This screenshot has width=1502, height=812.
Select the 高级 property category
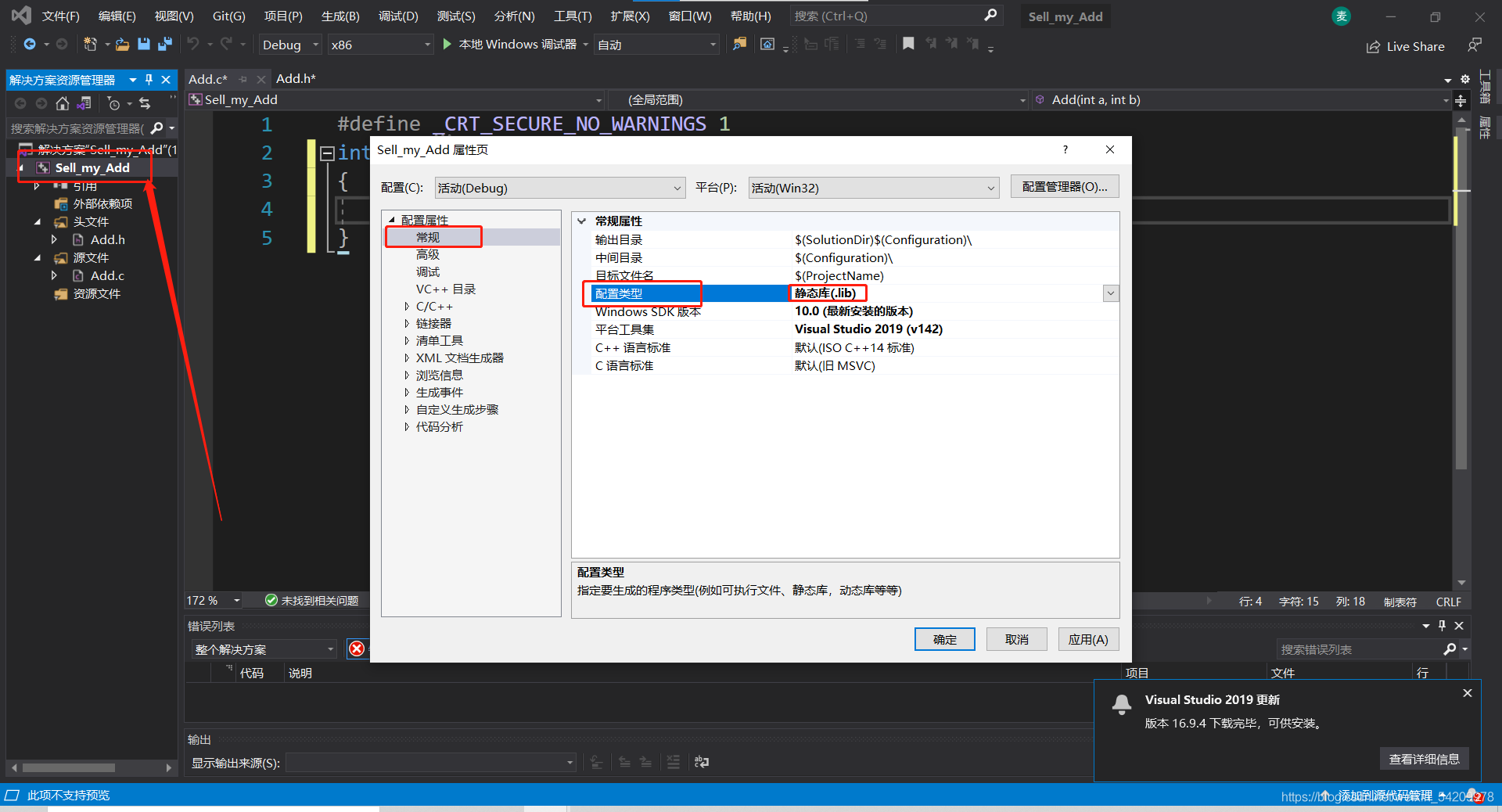click(x=428, y=255)
